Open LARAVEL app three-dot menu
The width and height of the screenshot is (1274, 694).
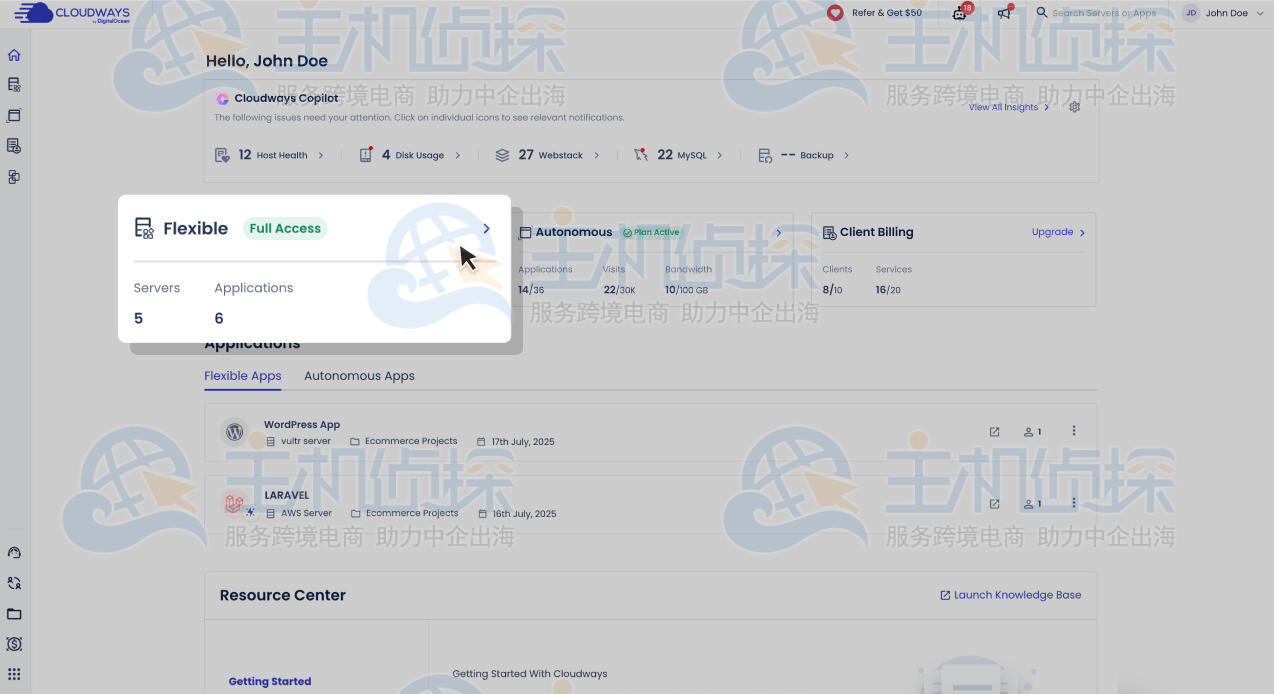point(1074,503)
